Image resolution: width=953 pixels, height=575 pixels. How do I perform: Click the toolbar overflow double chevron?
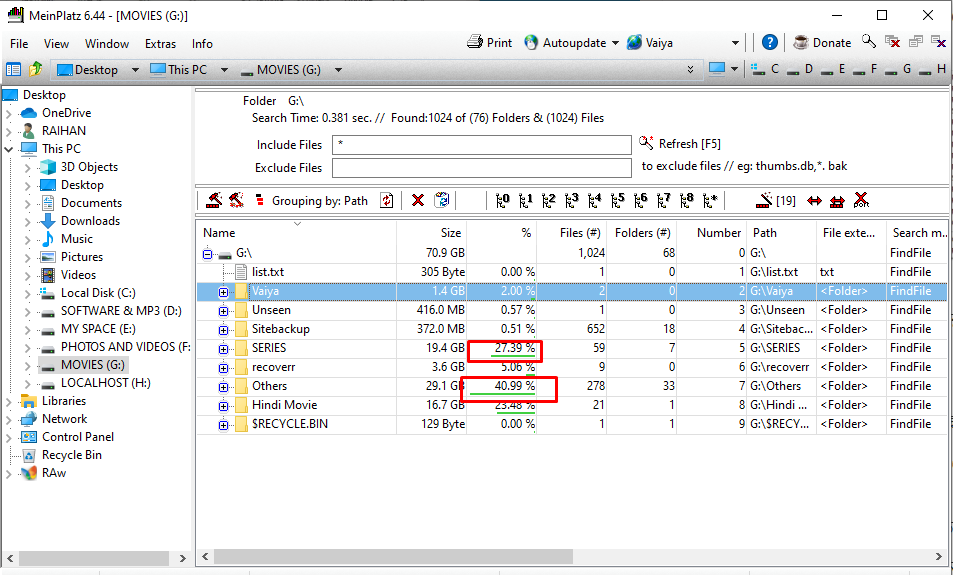tap(690, 69)
